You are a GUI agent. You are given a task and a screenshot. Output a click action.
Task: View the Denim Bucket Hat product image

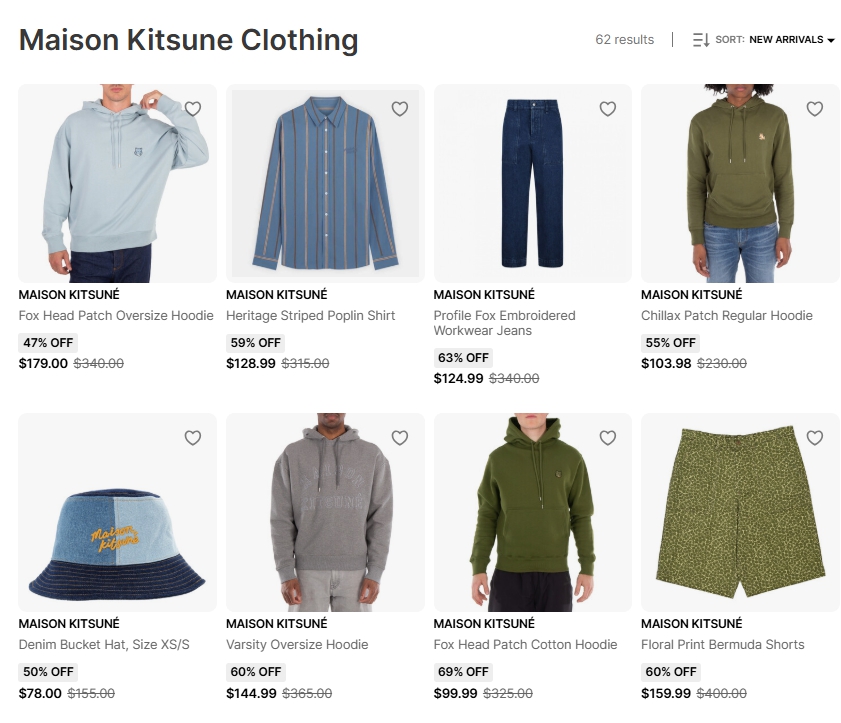(x=117, y=512)
